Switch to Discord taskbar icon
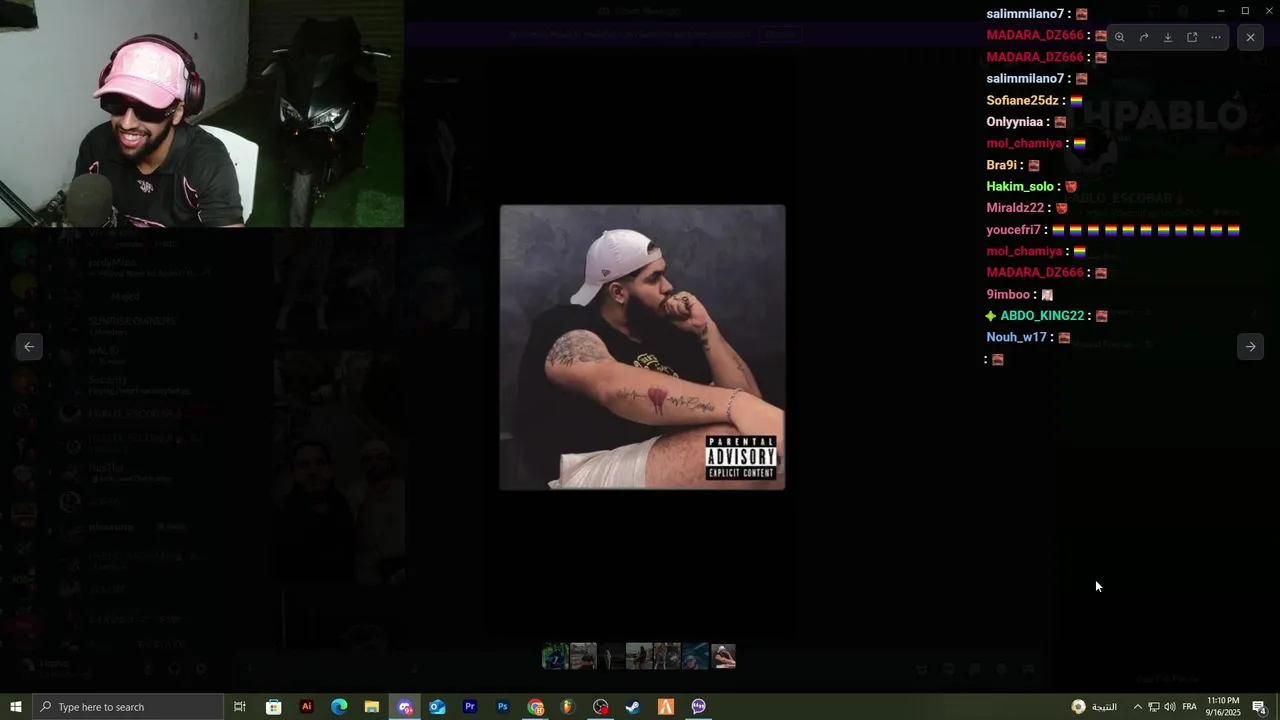 [x=405, y=707]
